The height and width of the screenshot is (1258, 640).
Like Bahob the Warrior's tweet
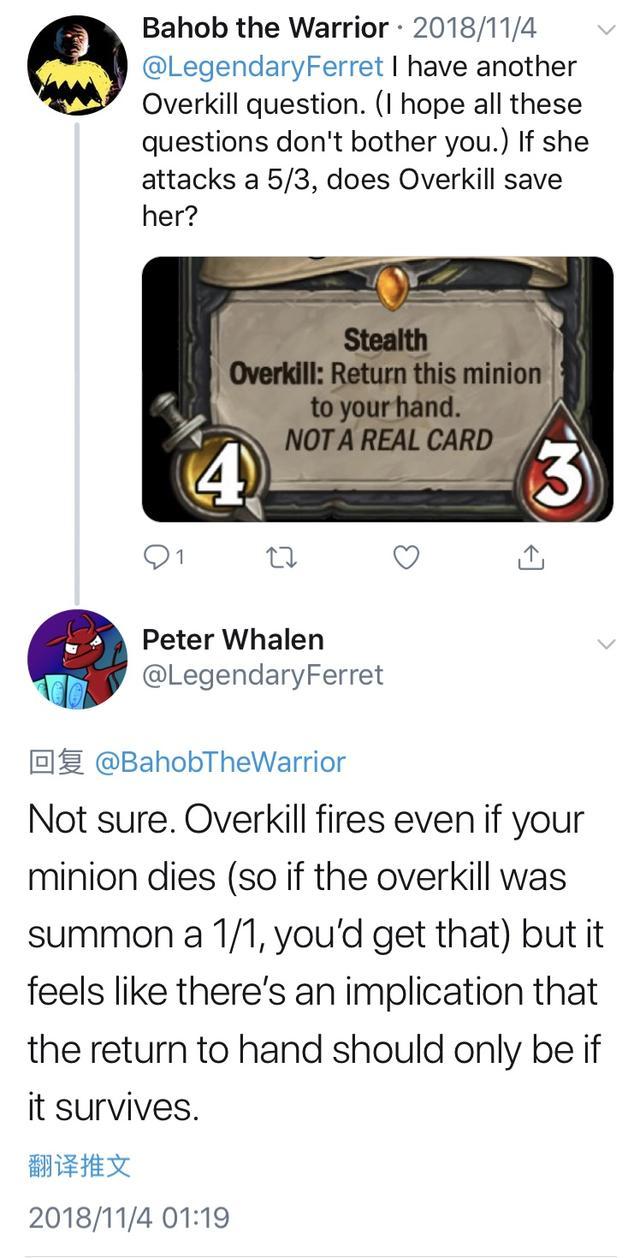click(x=405, y=558)
